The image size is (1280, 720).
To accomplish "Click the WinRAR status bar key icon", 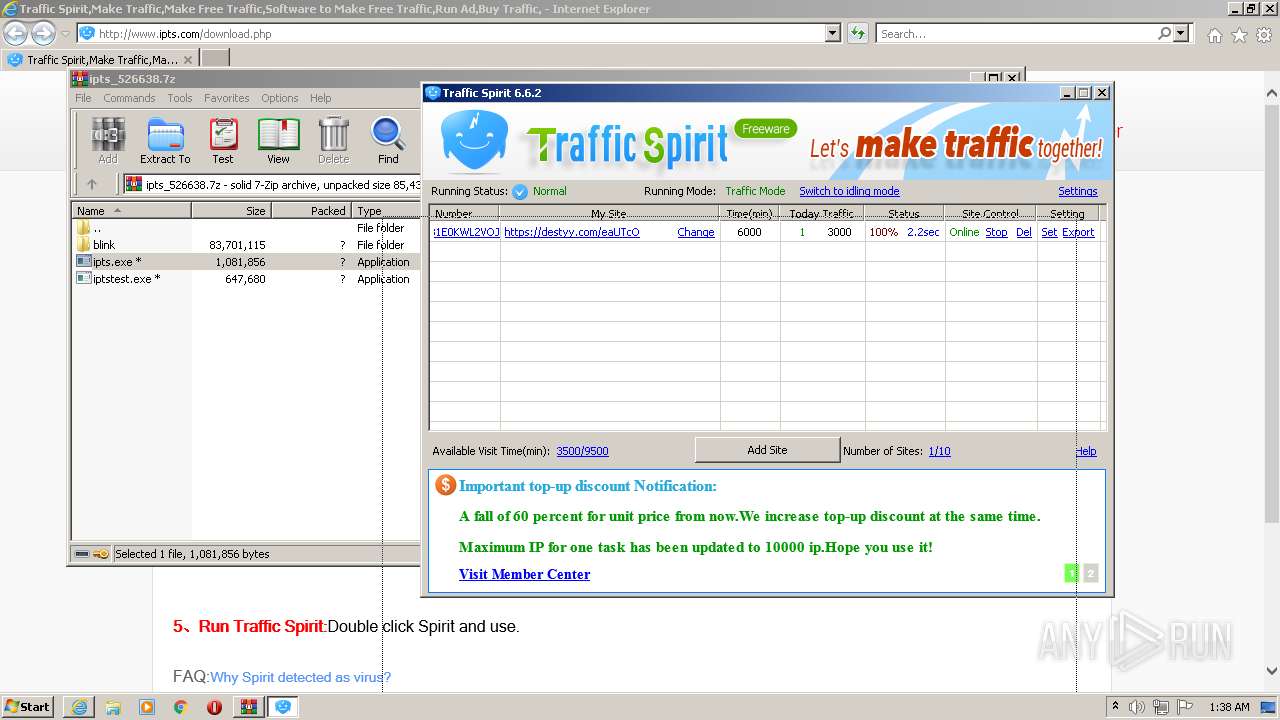I will pos(101,554).
